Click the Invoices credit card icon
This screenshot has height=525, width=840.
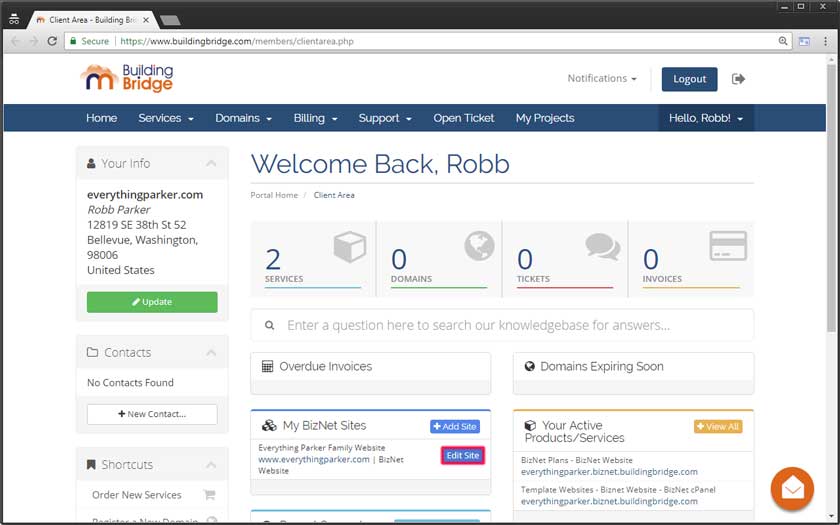(x=728, y=245)
